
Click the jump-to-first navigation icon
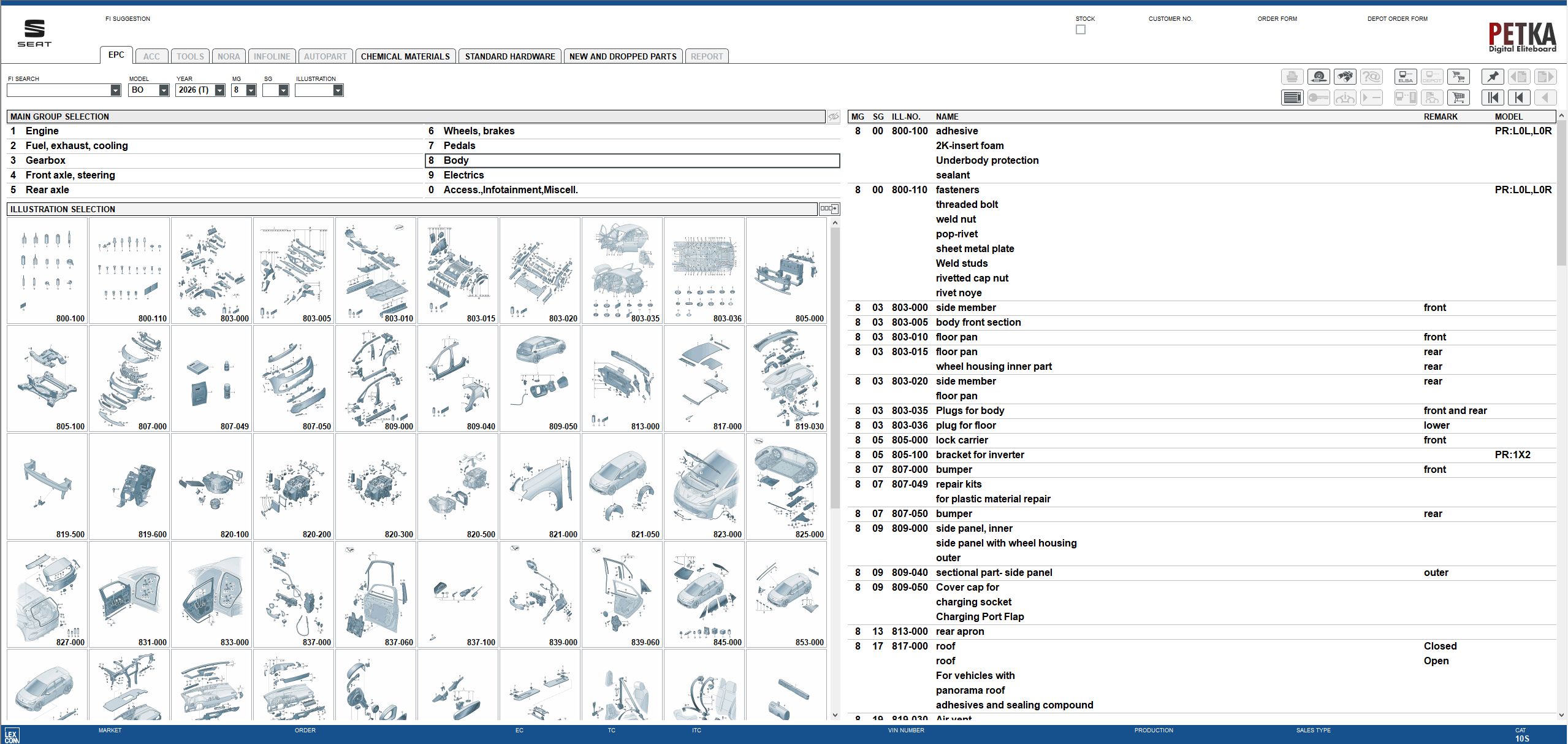click(x=1493, y=97)
